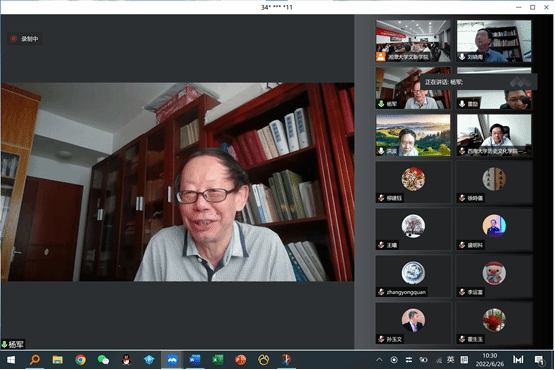Screen dimensions: 555x370
Task: Switch the 英 input language indicator
Action: coord(450,360)
